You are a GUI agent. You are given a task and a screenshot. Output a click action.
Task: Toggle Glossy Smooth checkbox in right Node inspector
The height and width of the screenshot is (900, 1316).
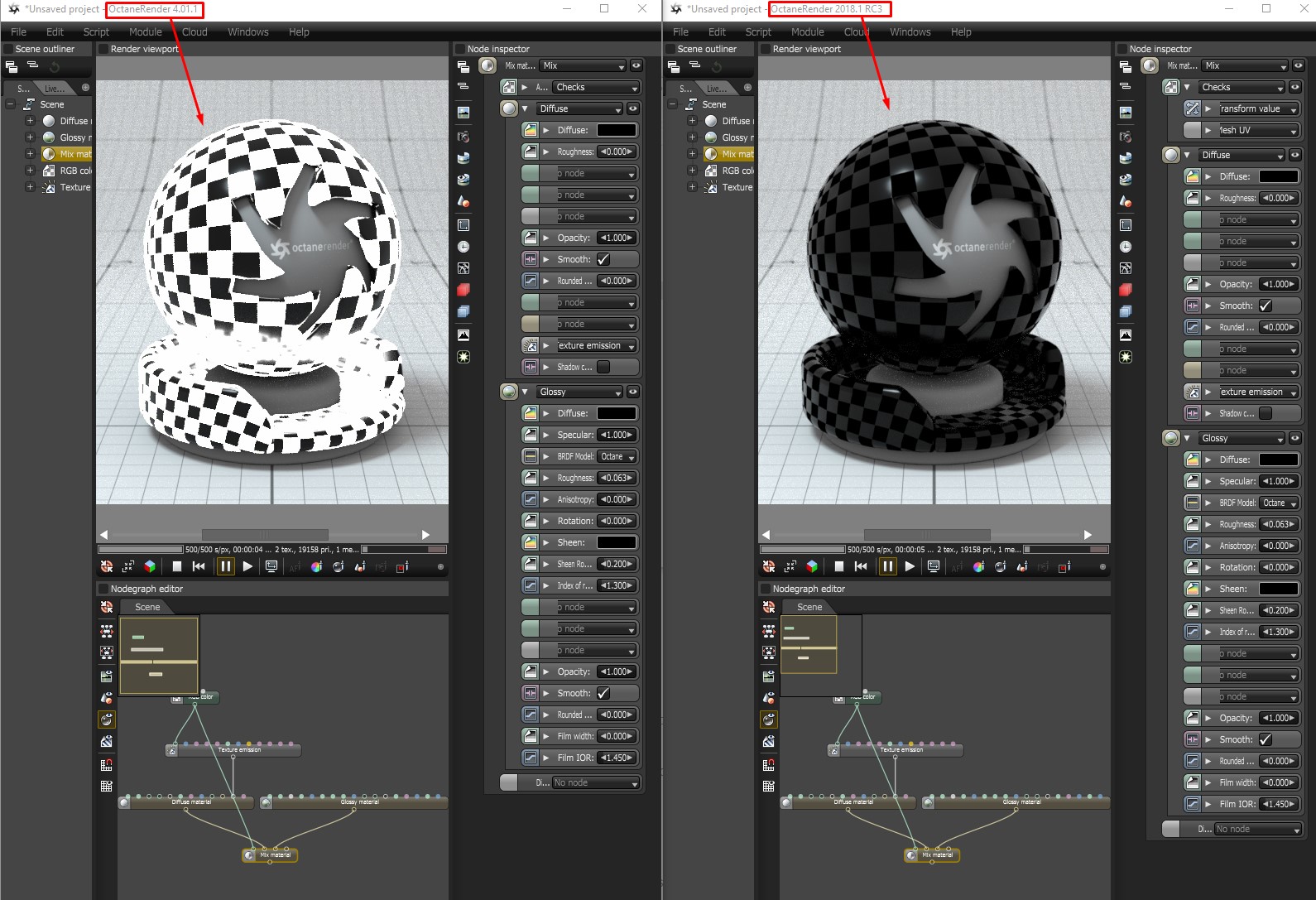coord(1266,739)
